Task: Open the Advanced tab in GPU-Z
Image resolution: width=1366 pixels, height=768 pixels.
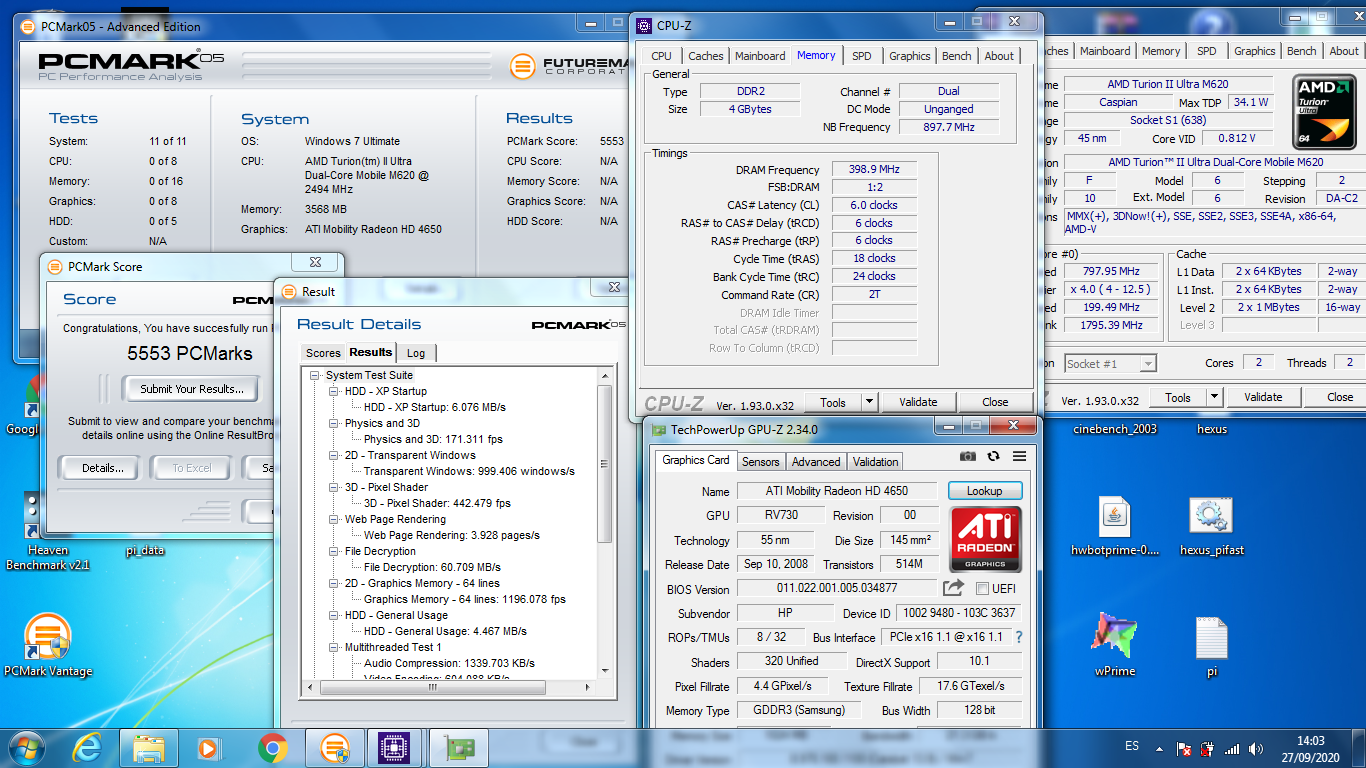Action: pyautogui.click(x=816, y=461)
